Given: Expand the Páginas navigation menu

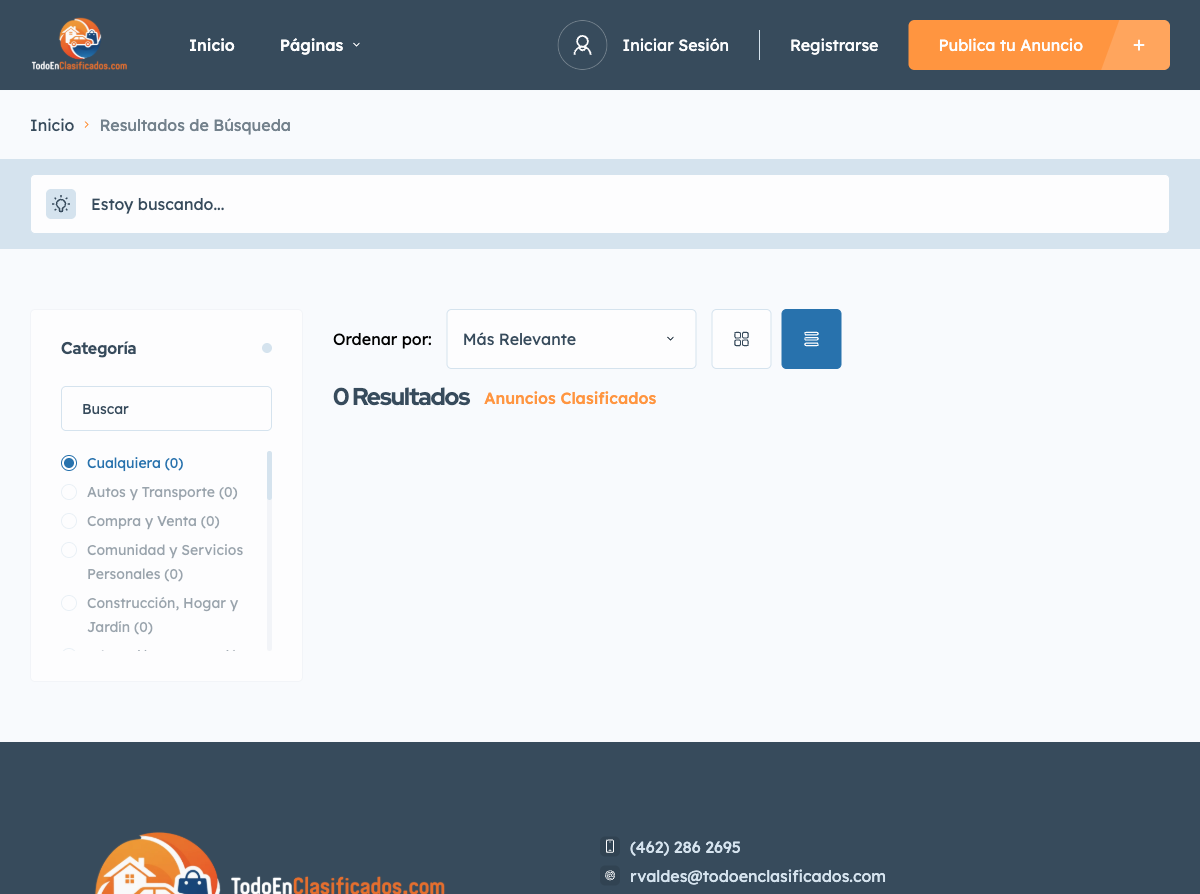Looking at the screenshot, I should click(319, 45).
